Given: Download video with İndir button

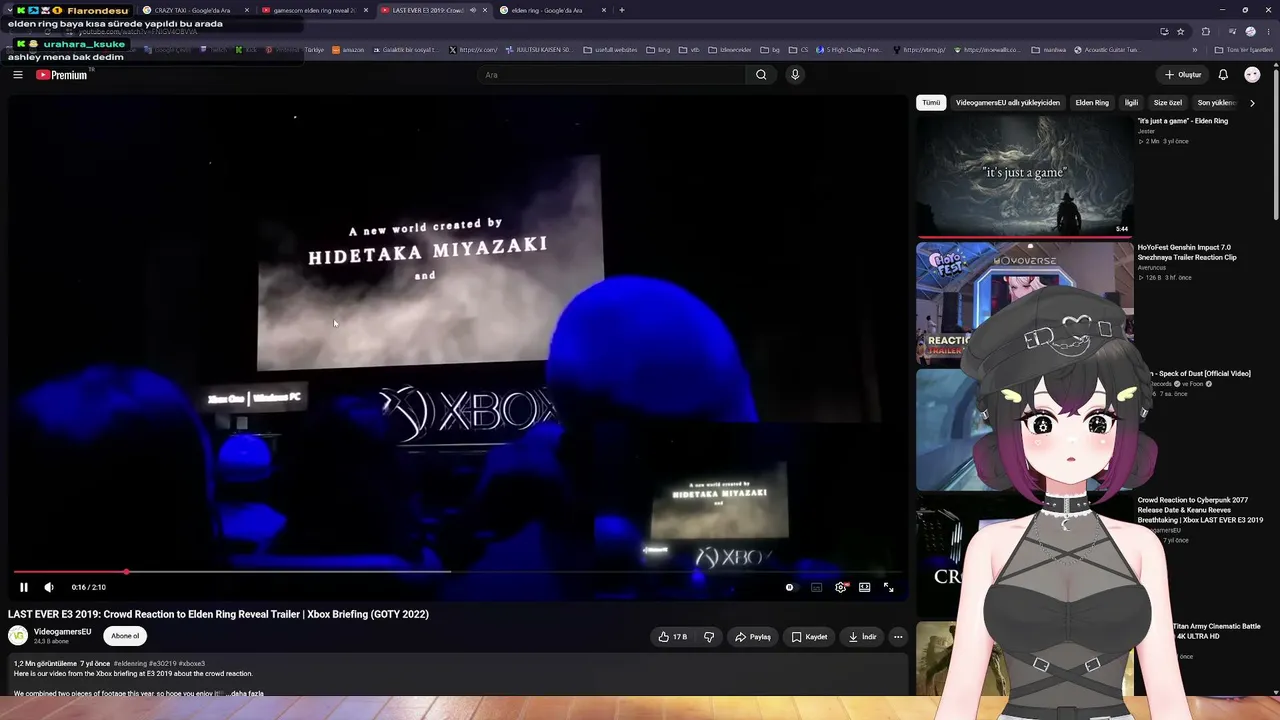Looking at the screenshot, I should click(x=863, y=637).
